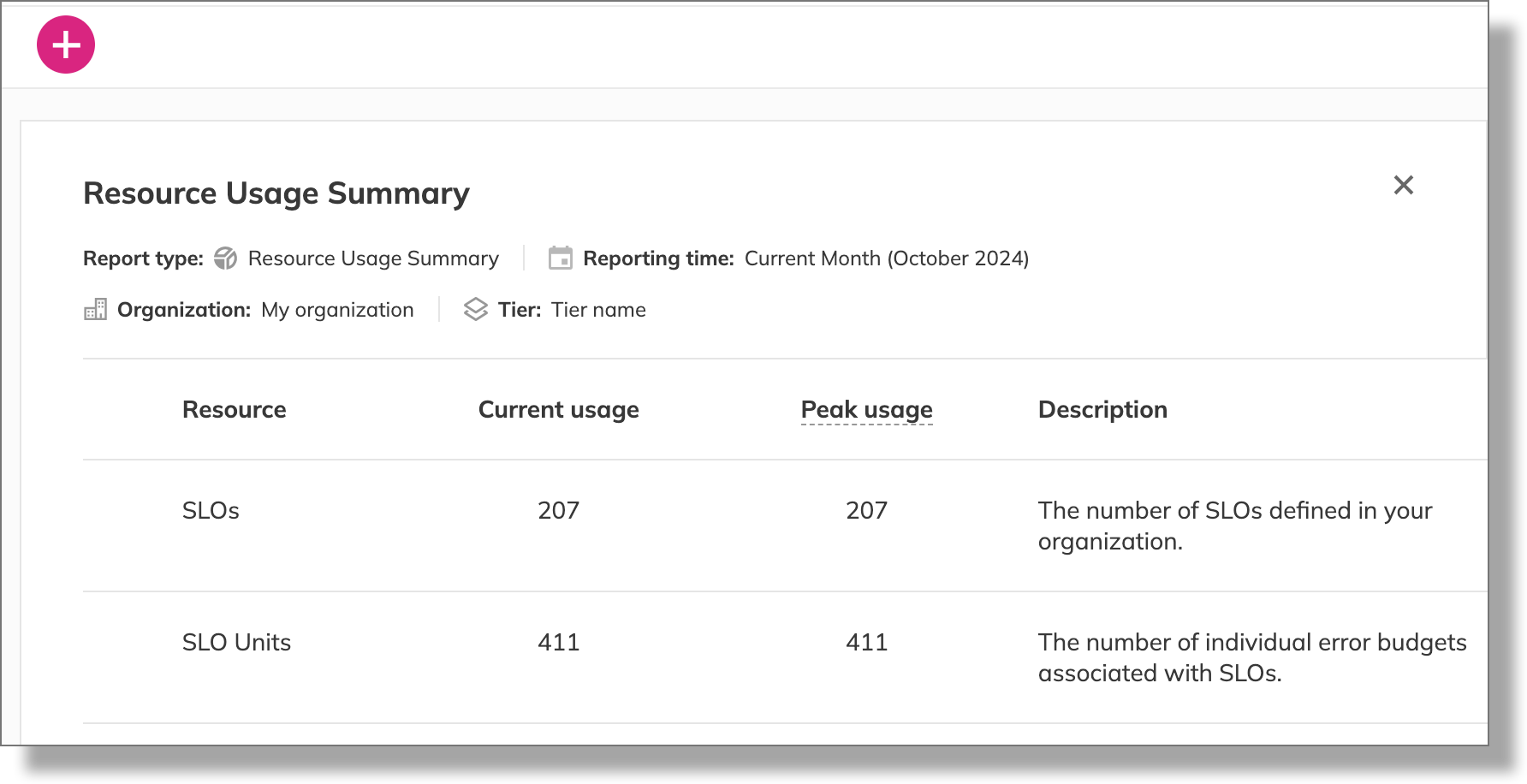Click the Resource column header
Viewport: 1527px width, 784px height.
tap(234, 410)
